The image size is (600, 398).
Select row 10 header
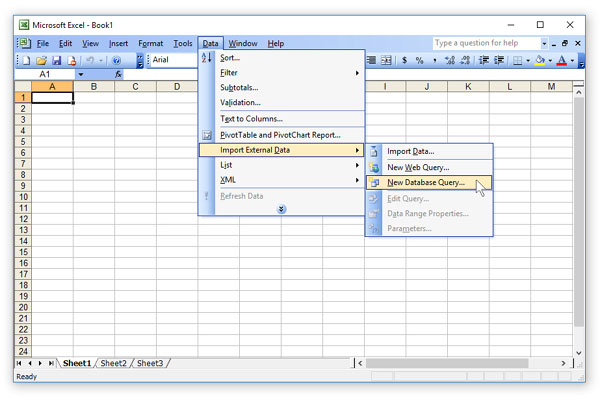pyautogui.click(x=23, y=197)
